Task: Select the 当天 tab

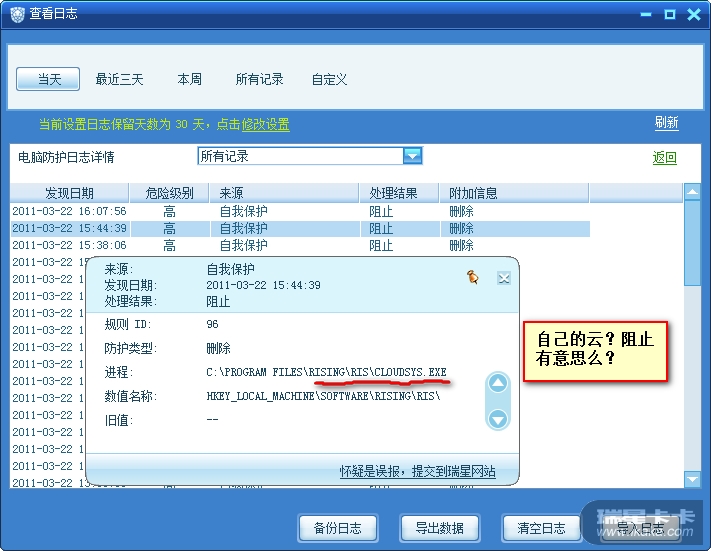Action: [48, 79]
